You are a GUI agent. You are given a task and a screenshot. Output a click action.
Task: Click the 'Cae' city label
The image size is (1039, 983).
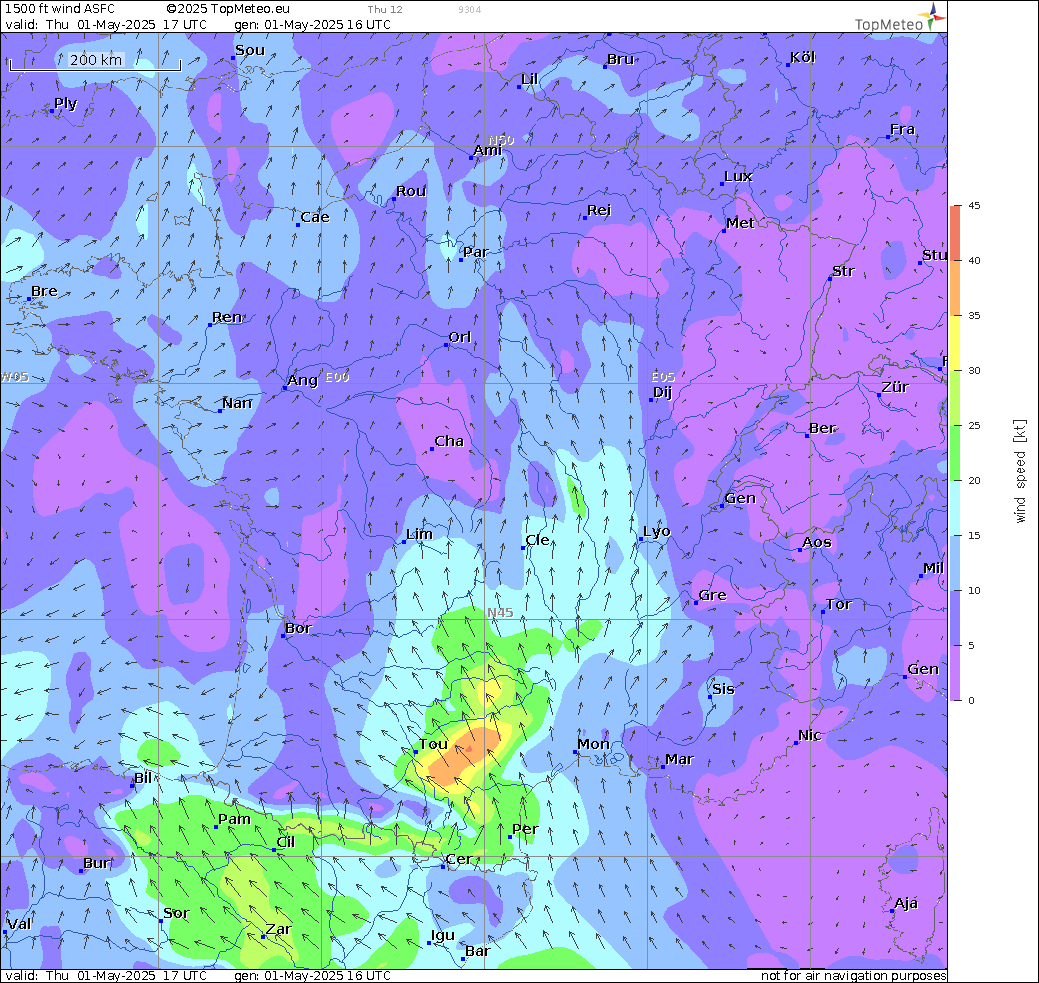tap(315, 217)
